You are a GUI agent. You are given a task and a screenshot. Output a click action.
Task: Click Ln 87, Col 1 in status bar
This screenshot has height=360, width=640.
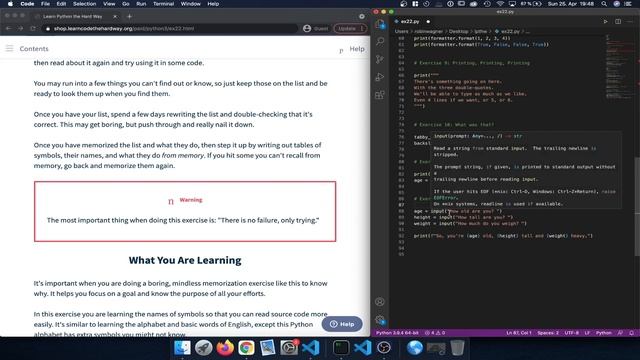(x=518, y=333)
